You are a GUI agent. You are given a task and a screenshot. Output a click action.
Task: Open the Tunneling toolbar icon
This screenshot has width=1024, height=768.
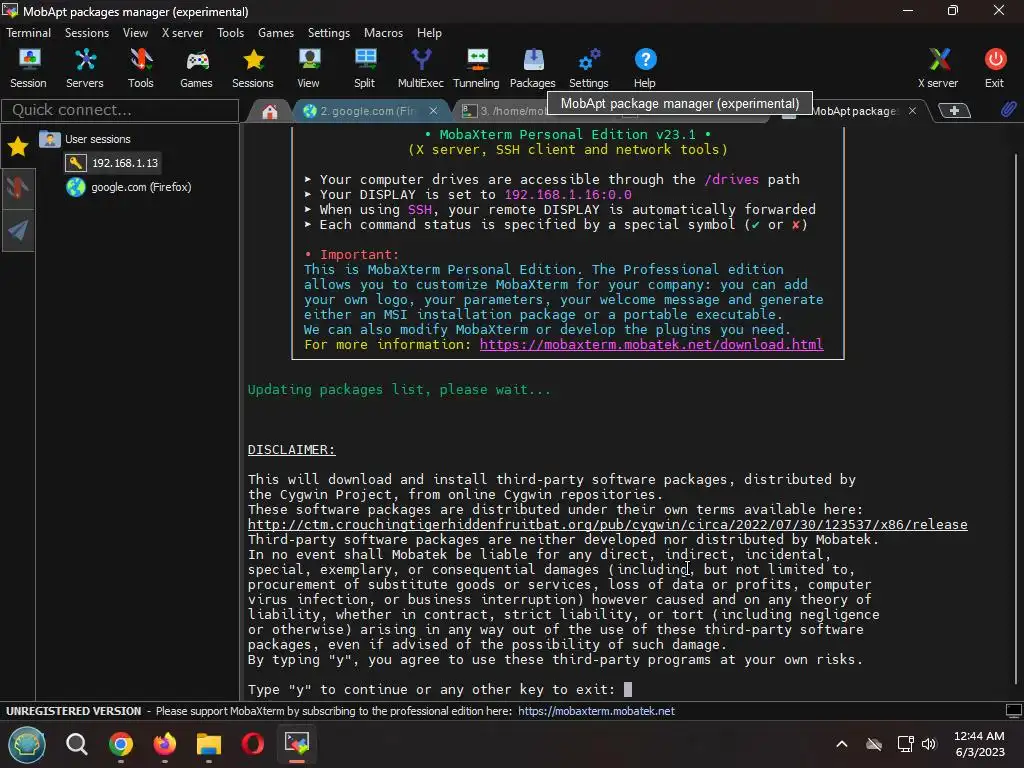click(476, 68)
